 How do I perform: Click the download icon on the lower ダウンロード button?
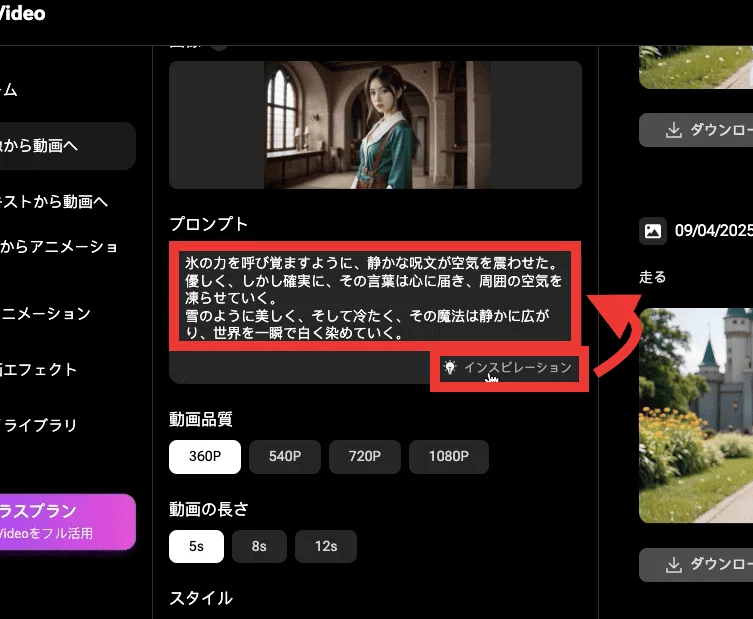point(674,565)
